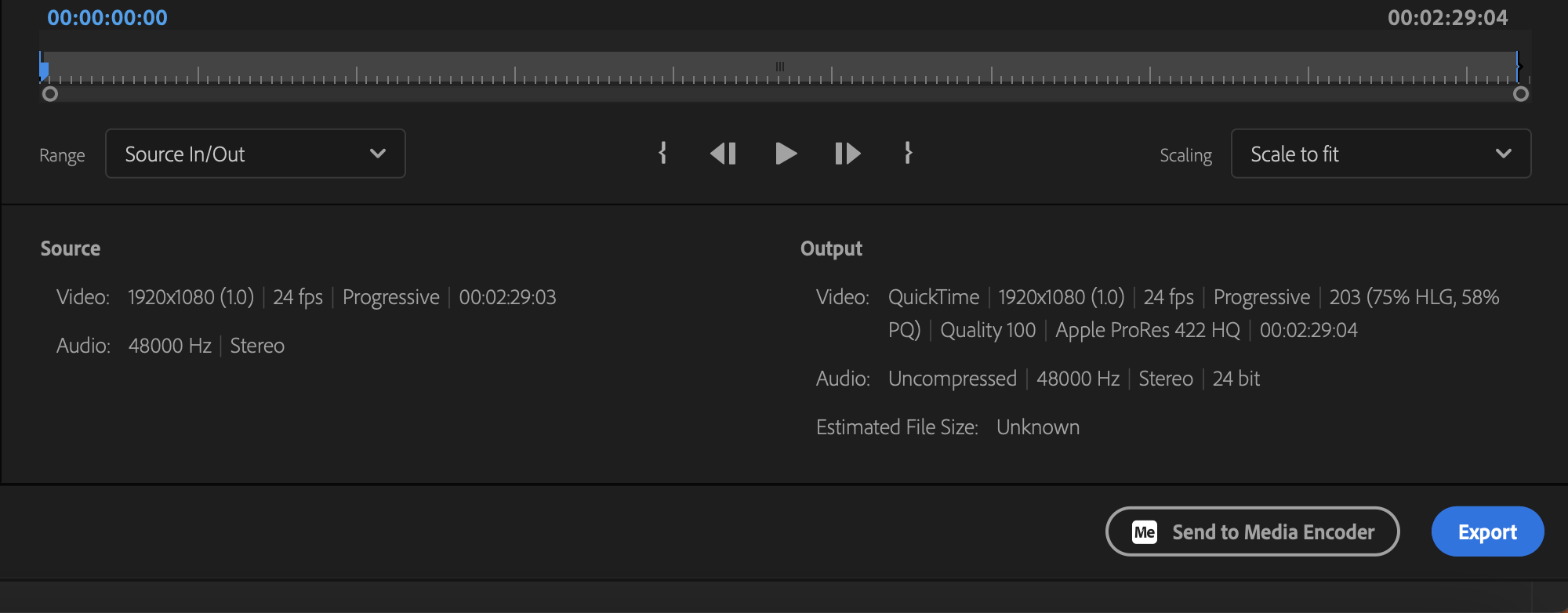Click right zoom handle circle below timeline

point(1521,94)
